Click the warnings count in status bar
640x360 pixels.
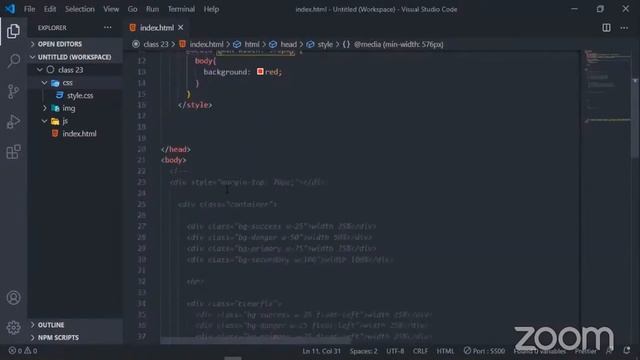point(31,351)
